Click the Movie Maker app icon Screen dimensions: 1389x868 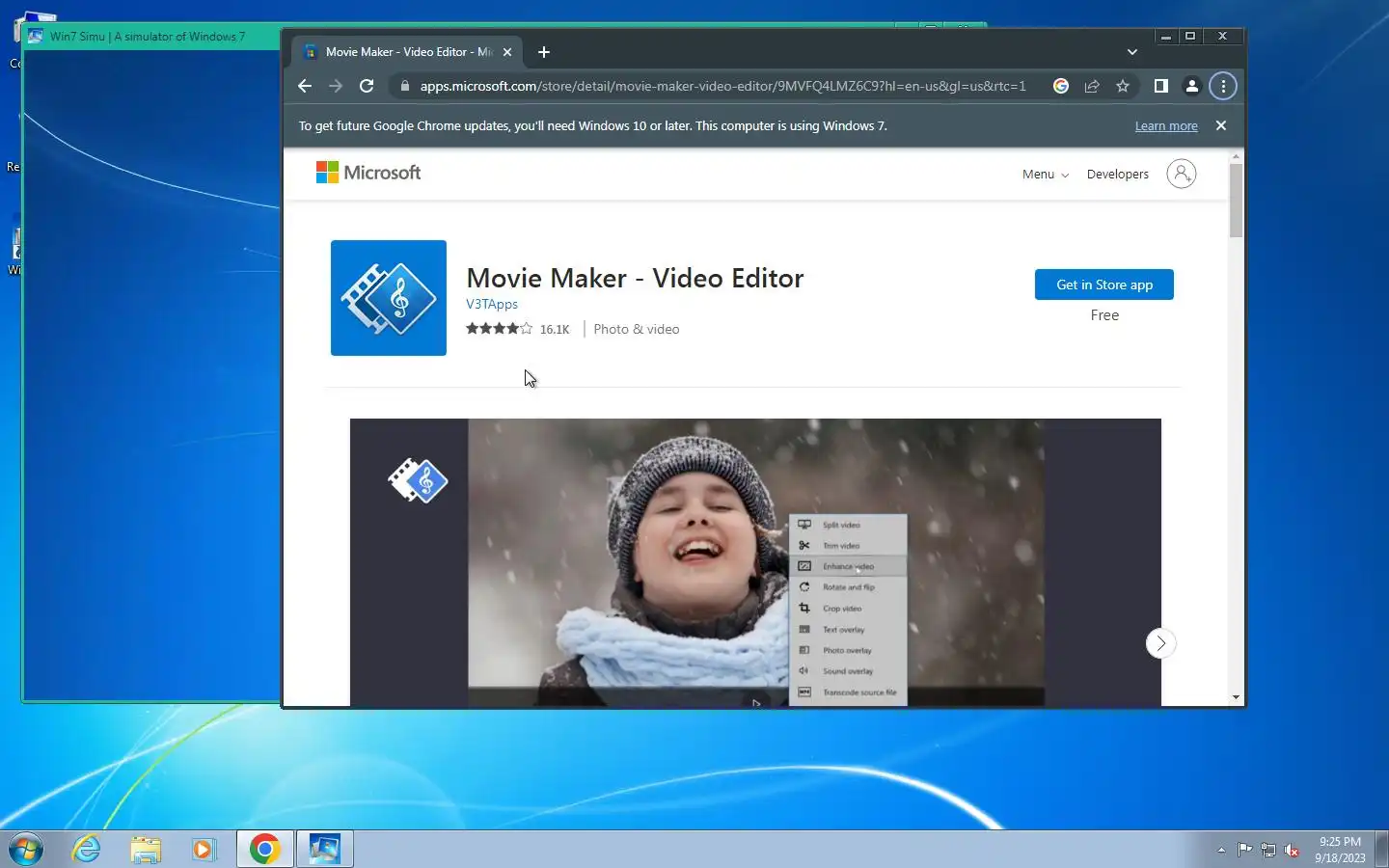pyautogui.click(x=389, y=298)
